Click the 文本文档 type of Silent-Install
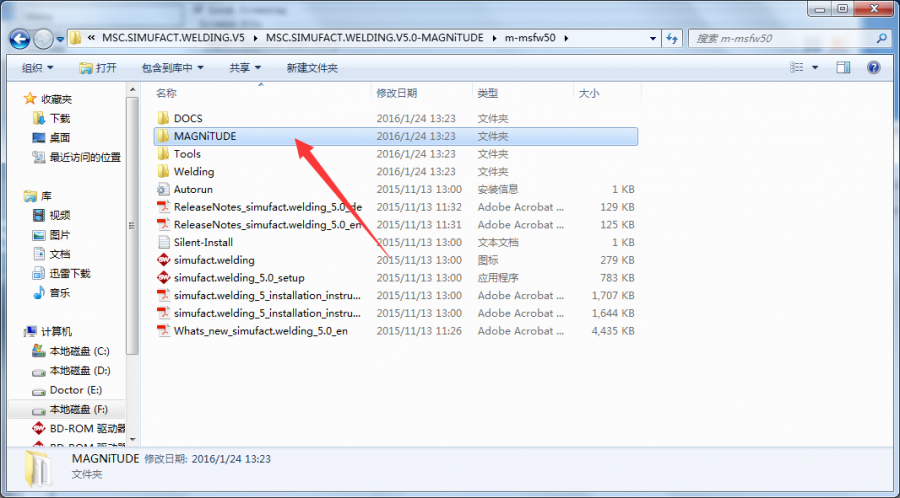 [498, 242]
